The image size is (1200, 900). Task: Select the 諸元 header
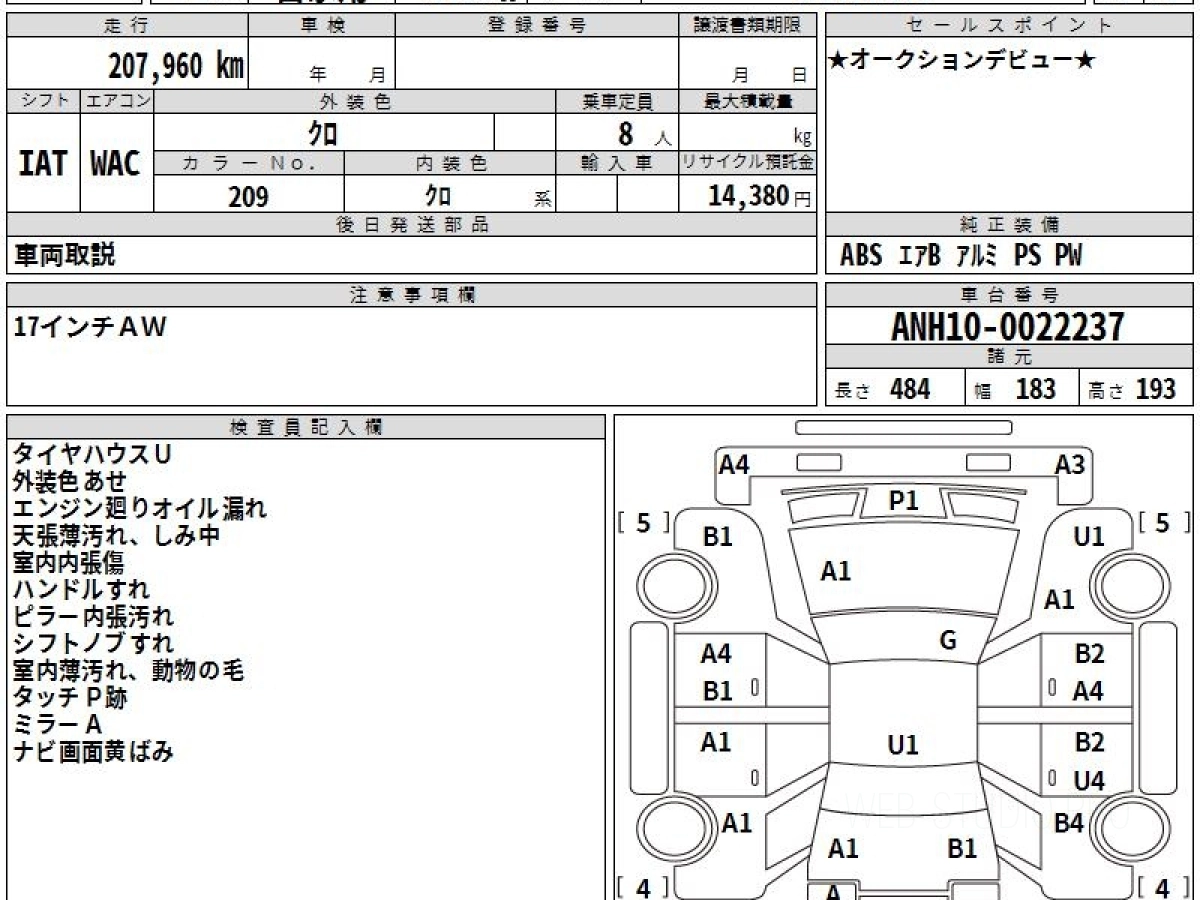point(1010,357)
